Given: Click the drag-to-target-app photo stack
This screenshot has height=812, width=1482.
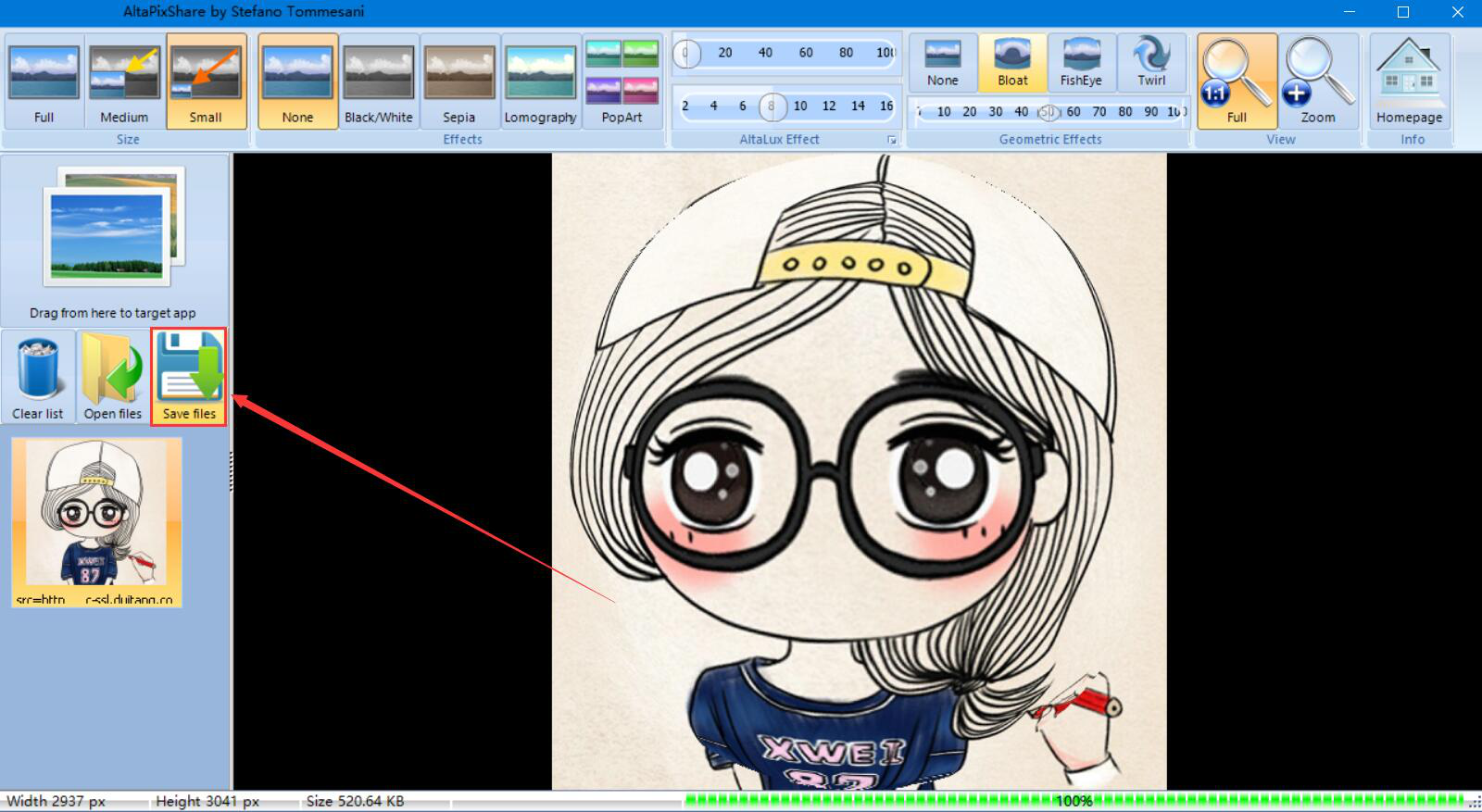Looking at the screenshot, I should (113, 227).
